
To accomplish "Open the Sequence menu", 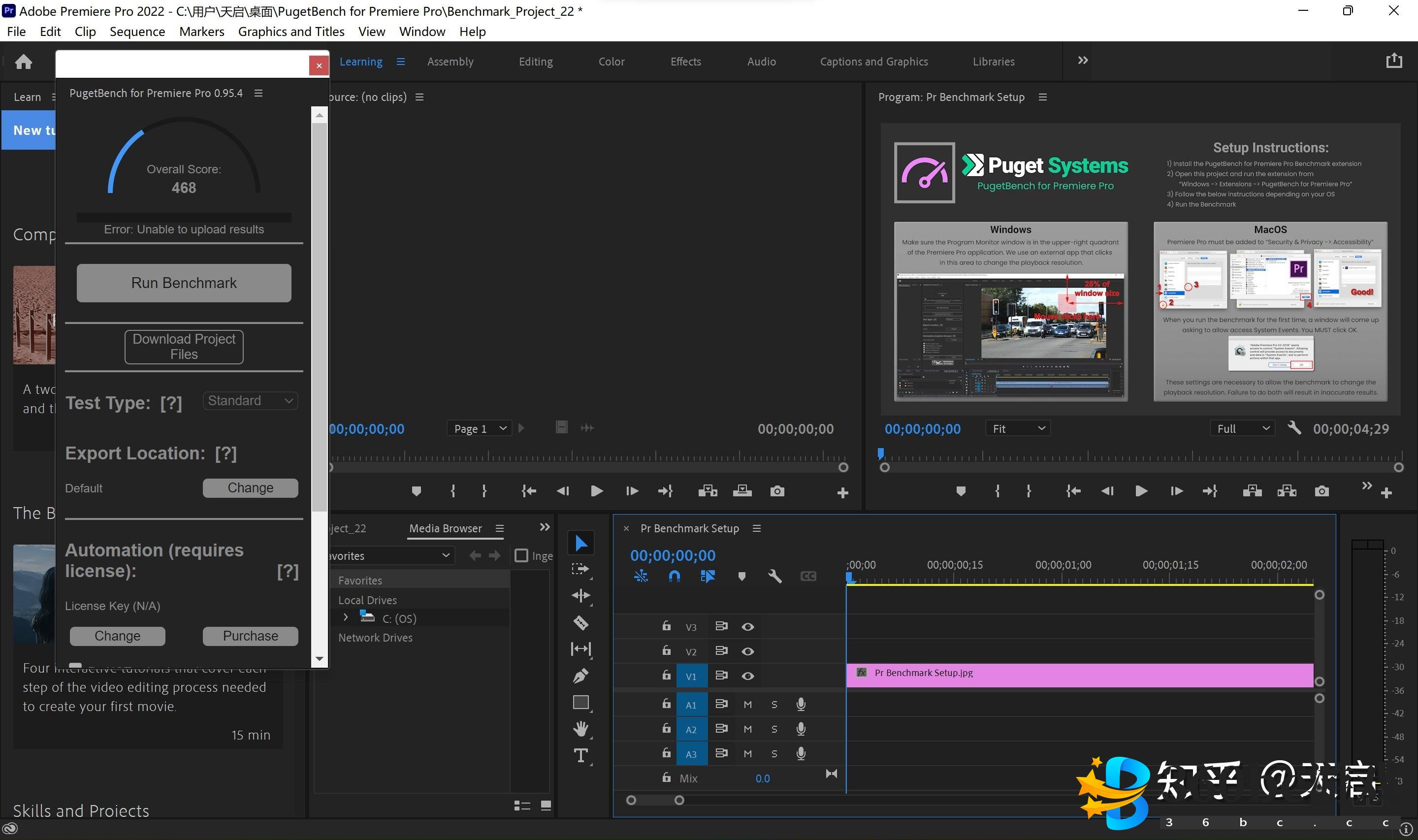I will pos(137,32).
